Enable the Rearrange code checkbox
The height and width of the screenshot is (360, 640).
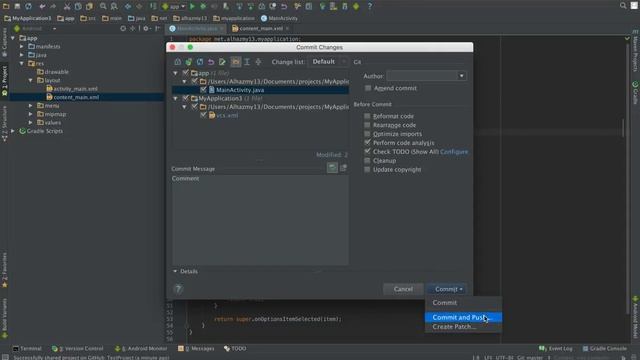pos(367,125)
